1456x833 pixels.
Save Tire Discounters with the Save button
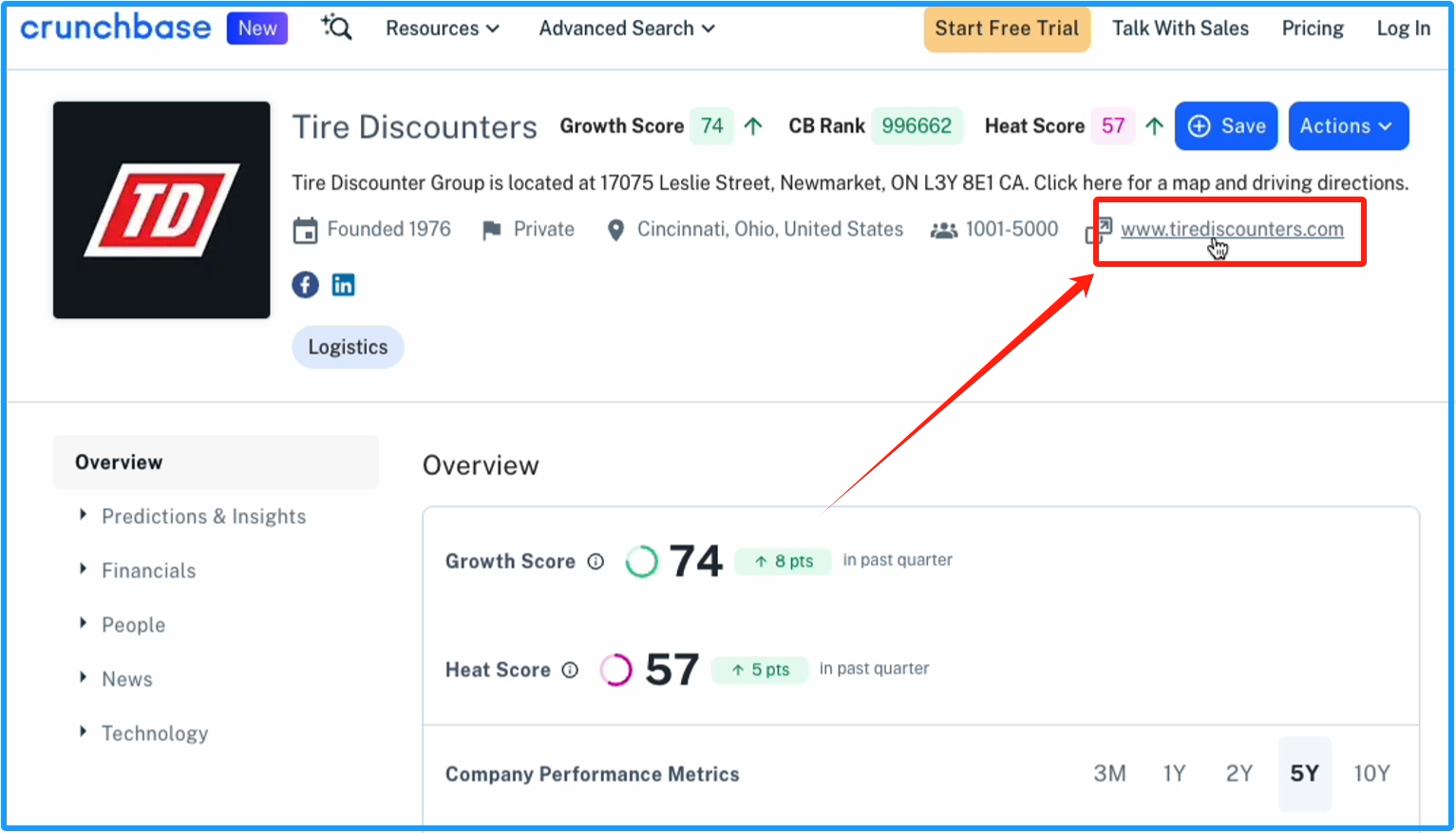[1226, 125]
